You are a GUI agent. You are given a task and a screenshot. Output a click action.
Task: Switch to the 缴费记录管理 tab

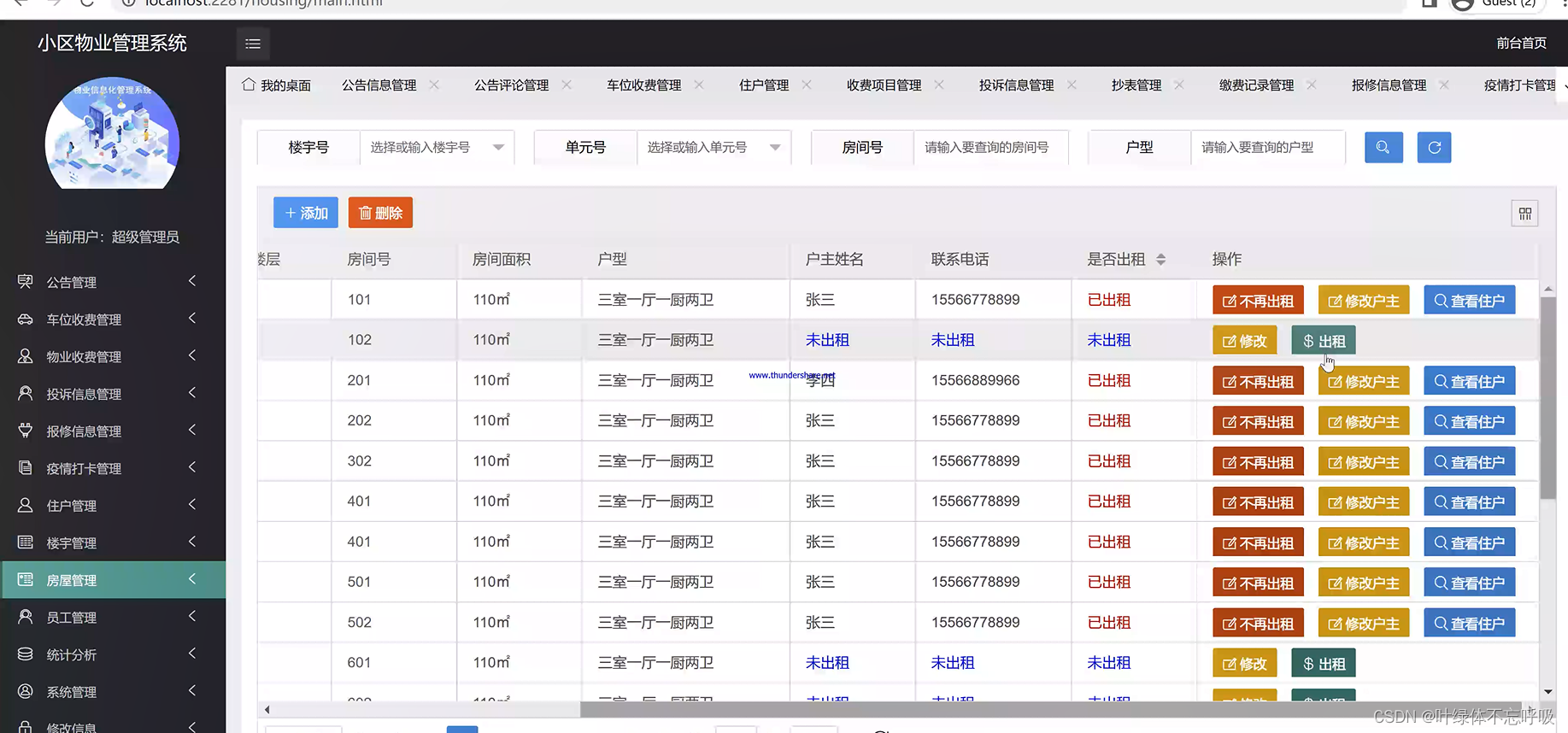coord(1257,85)
